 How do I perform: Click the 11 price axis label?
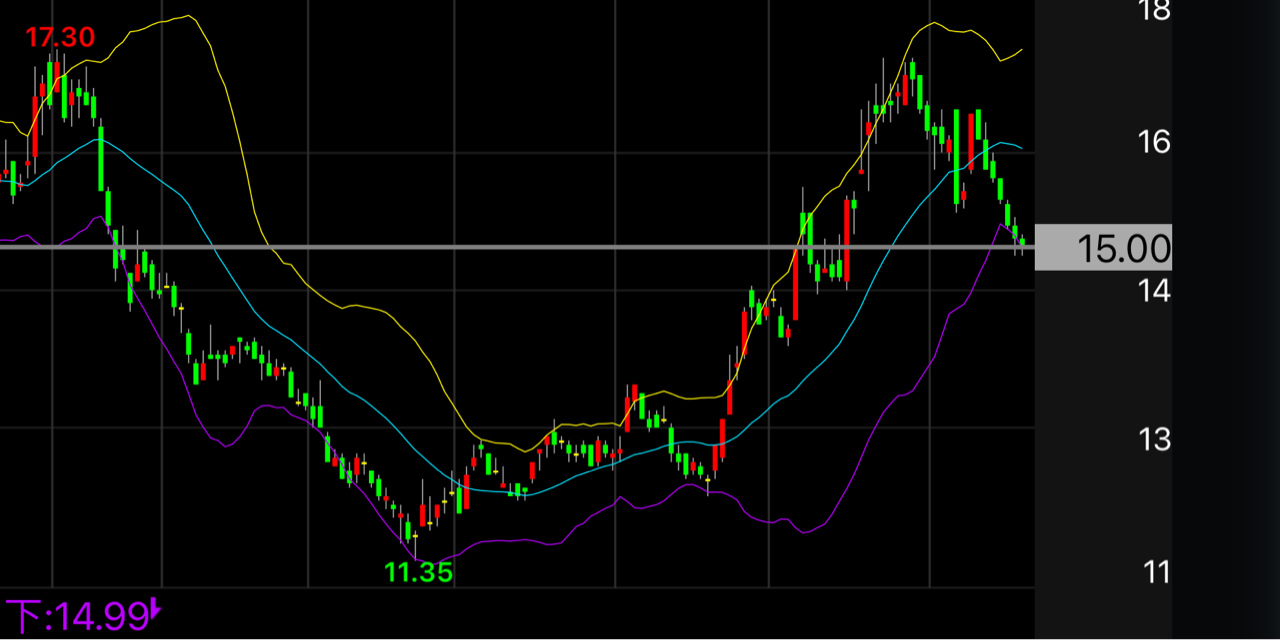[1156, 572]
